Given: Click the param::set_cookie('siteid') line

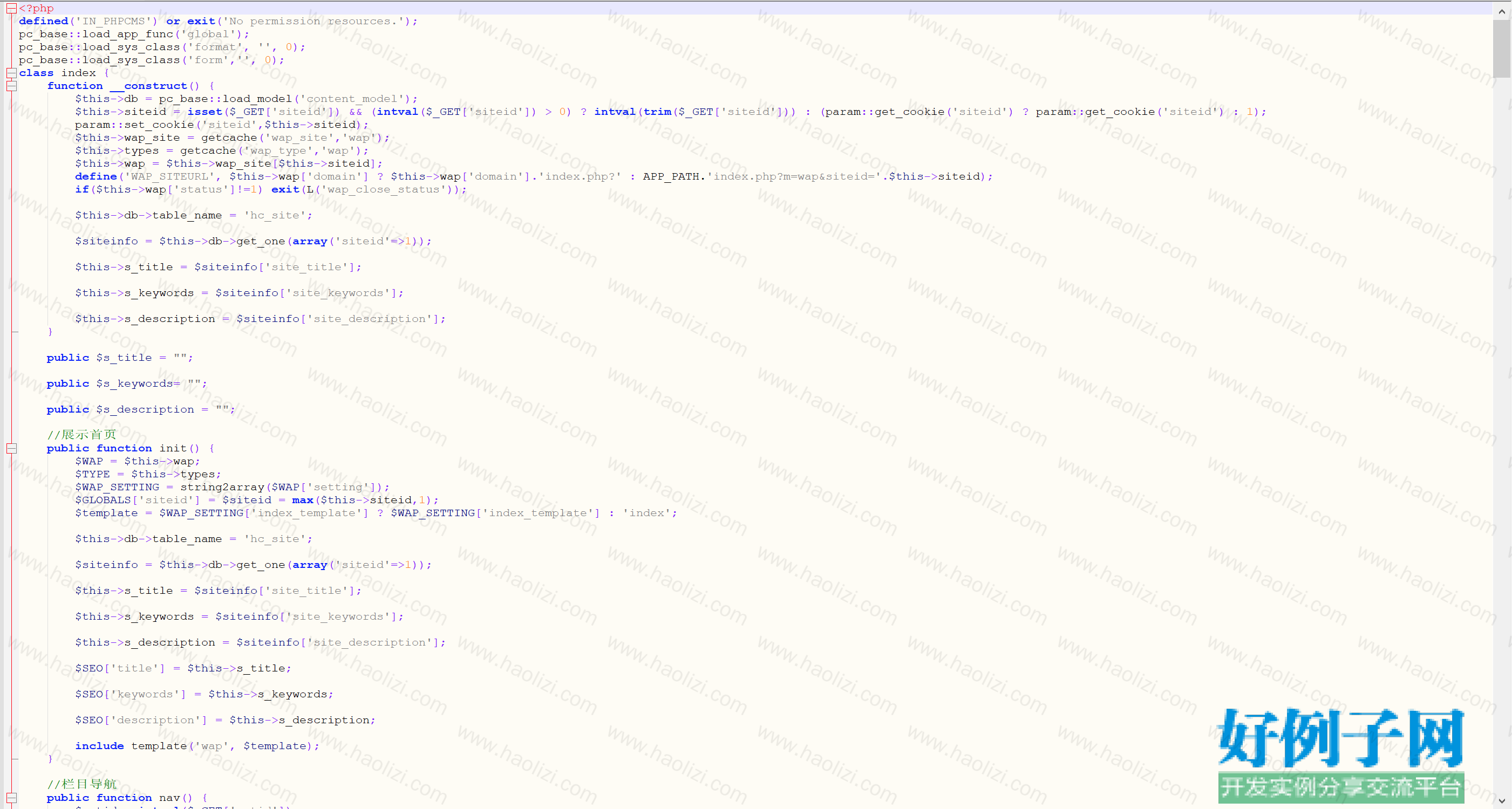Looking at the screenshot, I should pyautogui.click(x=221, y=125).
